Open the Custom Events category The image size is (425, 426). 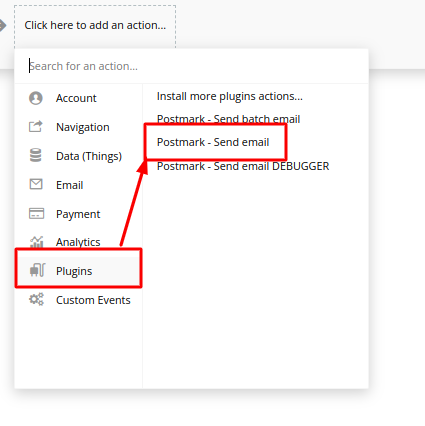(x=93, y=300)
